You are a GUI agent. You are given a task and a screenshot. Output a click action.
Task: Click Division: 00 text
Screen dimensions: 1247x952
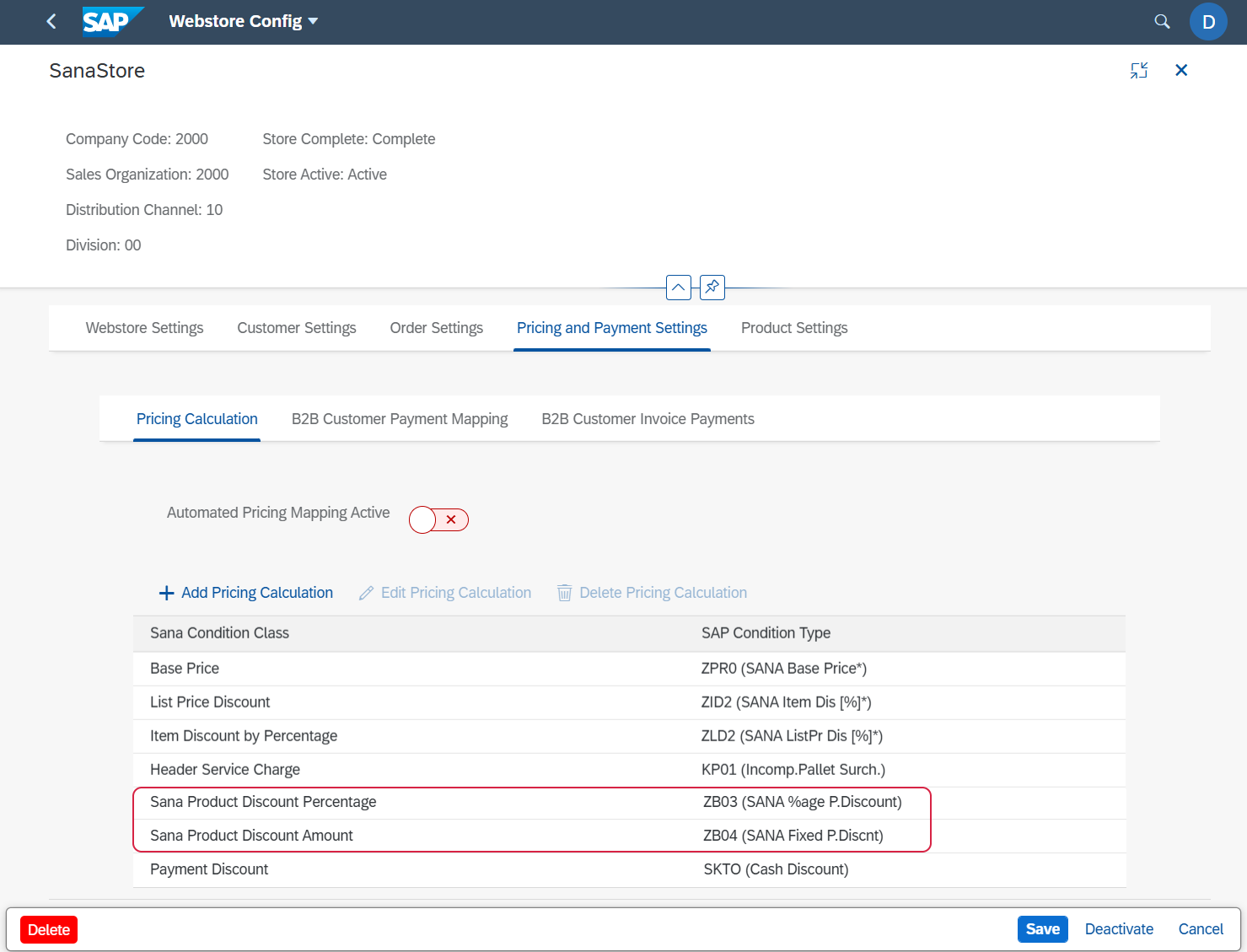104,245
